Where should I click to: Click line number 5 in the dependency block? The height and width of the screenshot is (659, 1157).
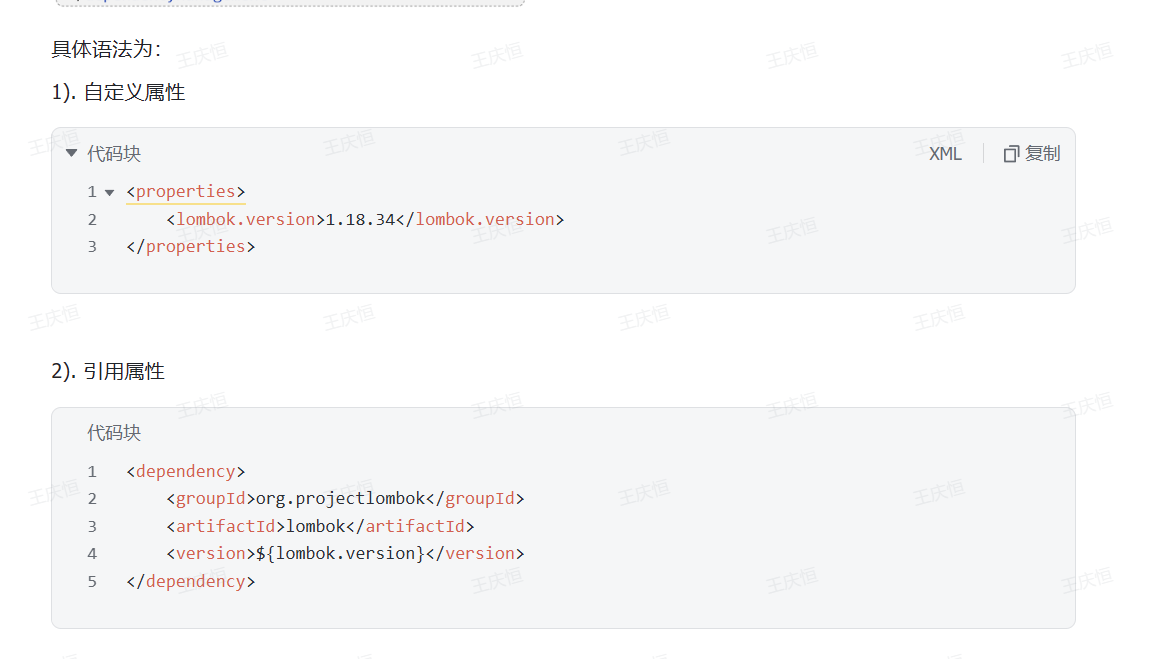[92, 581]
